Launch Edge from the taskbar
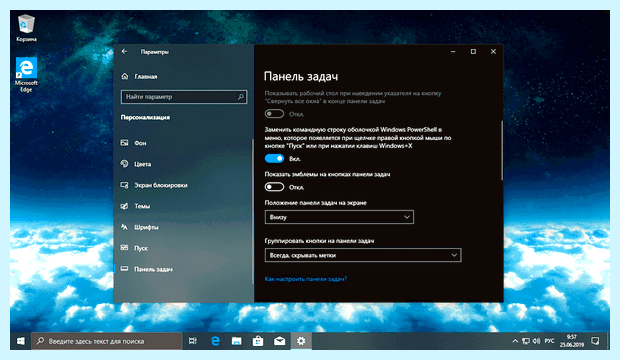620x360 pixels. (x=215, y=341)
